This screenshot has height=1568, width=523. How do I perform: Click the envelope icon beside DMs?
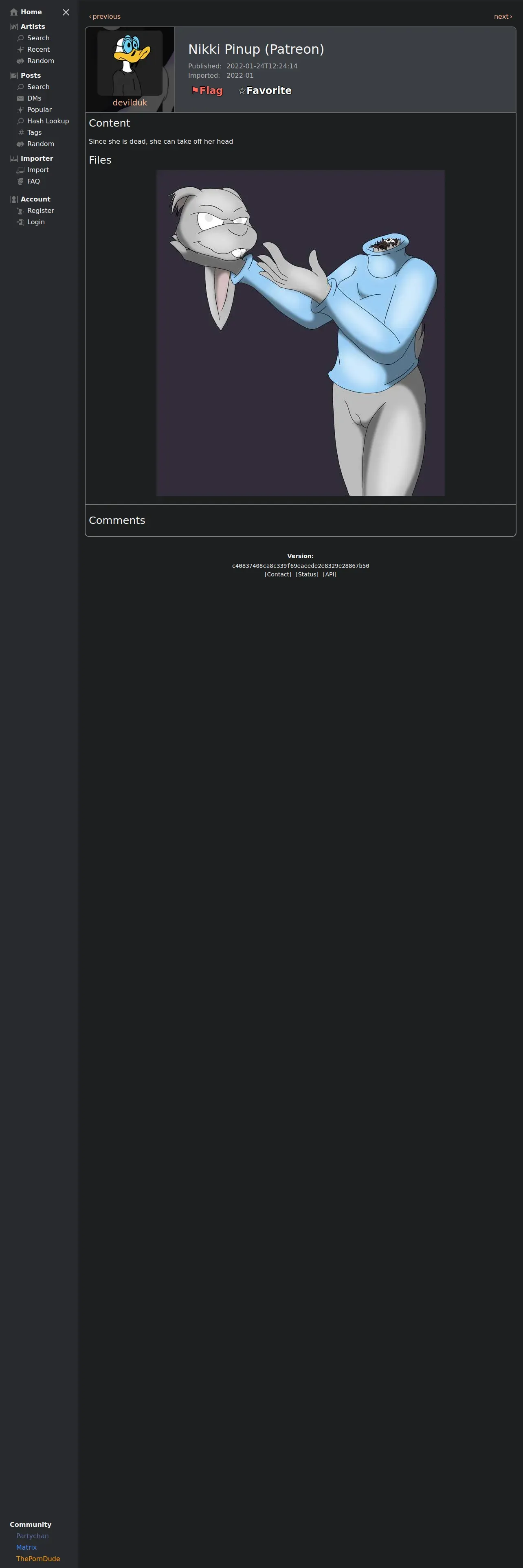pyautogui.click(x=20, y=99)
